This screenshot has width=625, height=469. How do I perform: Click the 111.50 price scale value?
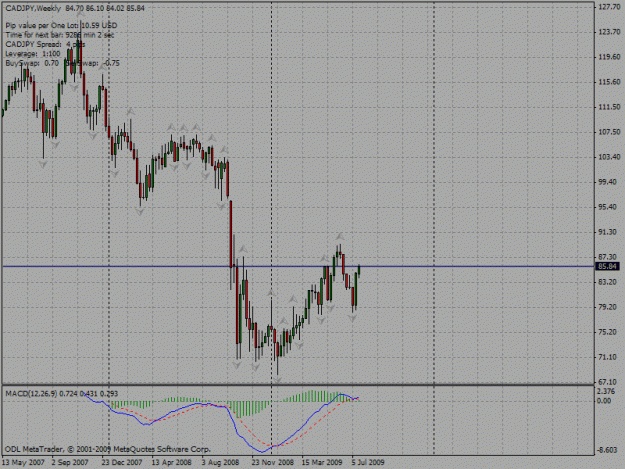tap(609, 107)
